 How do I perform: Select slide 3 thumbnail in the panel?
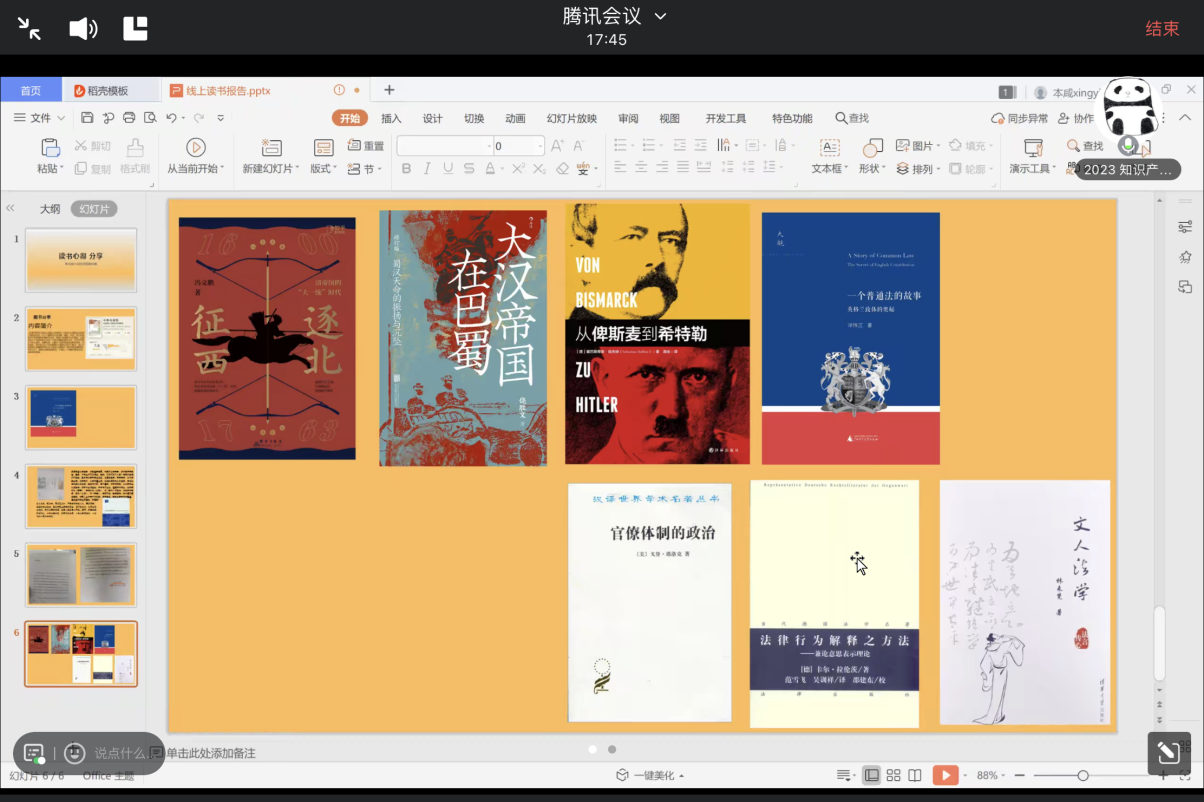(x=81, y=417)
